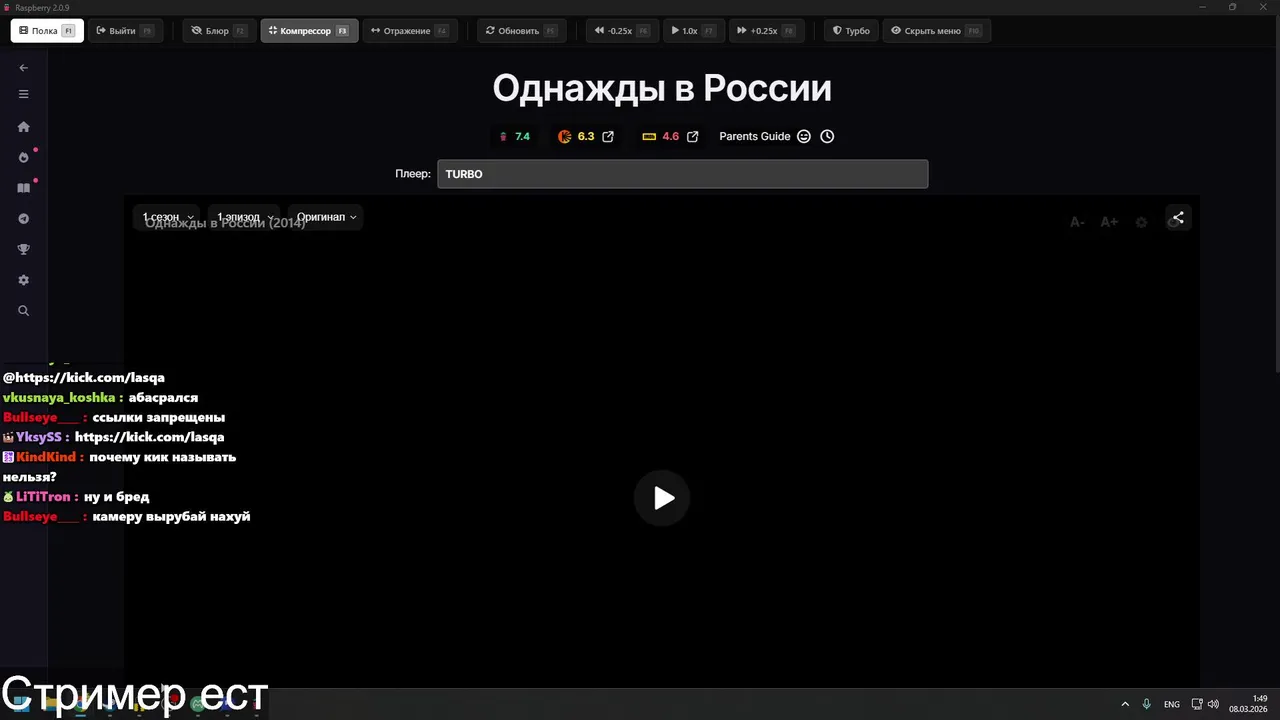Screen dimensions: 1280x720
Task: Click chat username LiTiTron
Action: [x=43, y=497]
